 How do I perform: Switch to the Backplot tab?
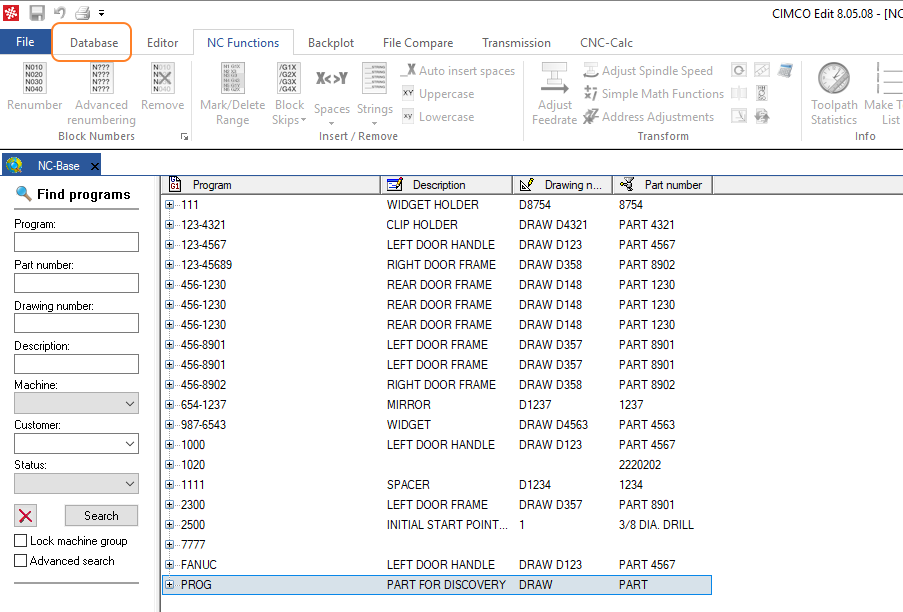click(x=331, y=43)
